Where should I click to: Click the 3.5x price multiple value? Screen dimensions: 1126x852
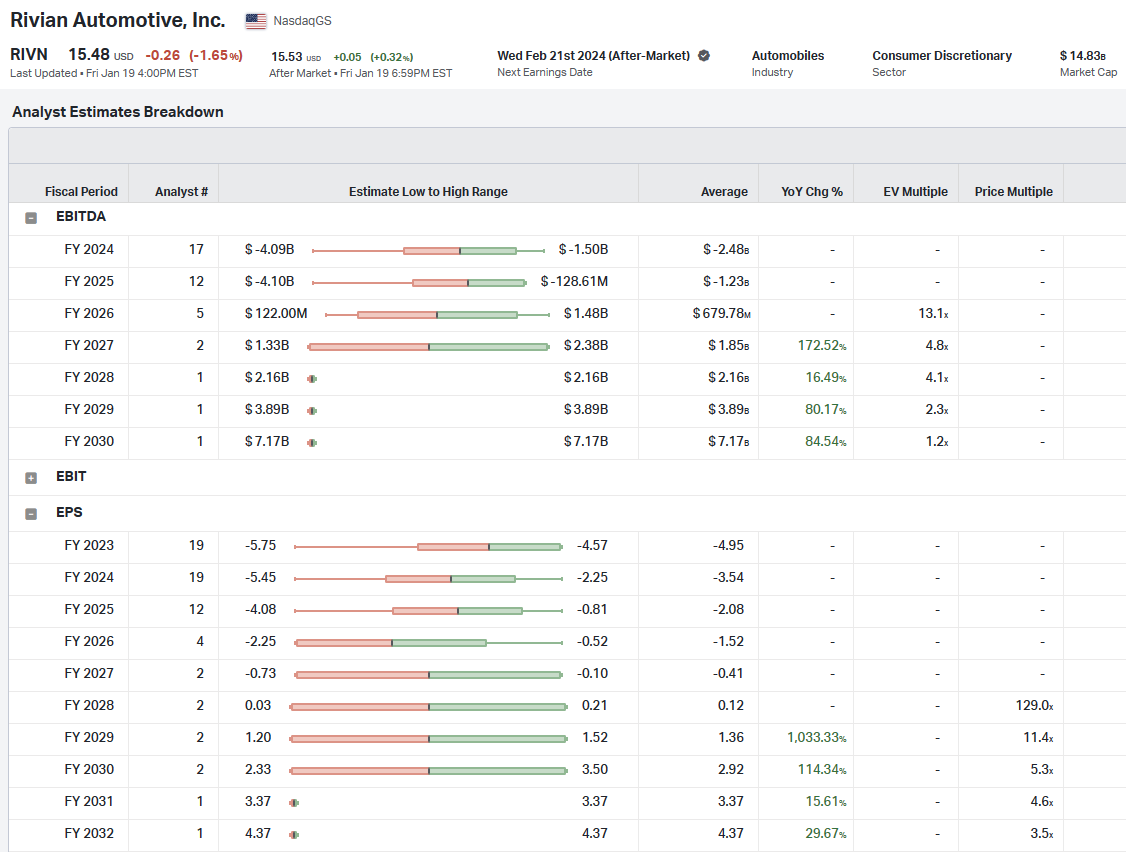[x=1042, y=833]
